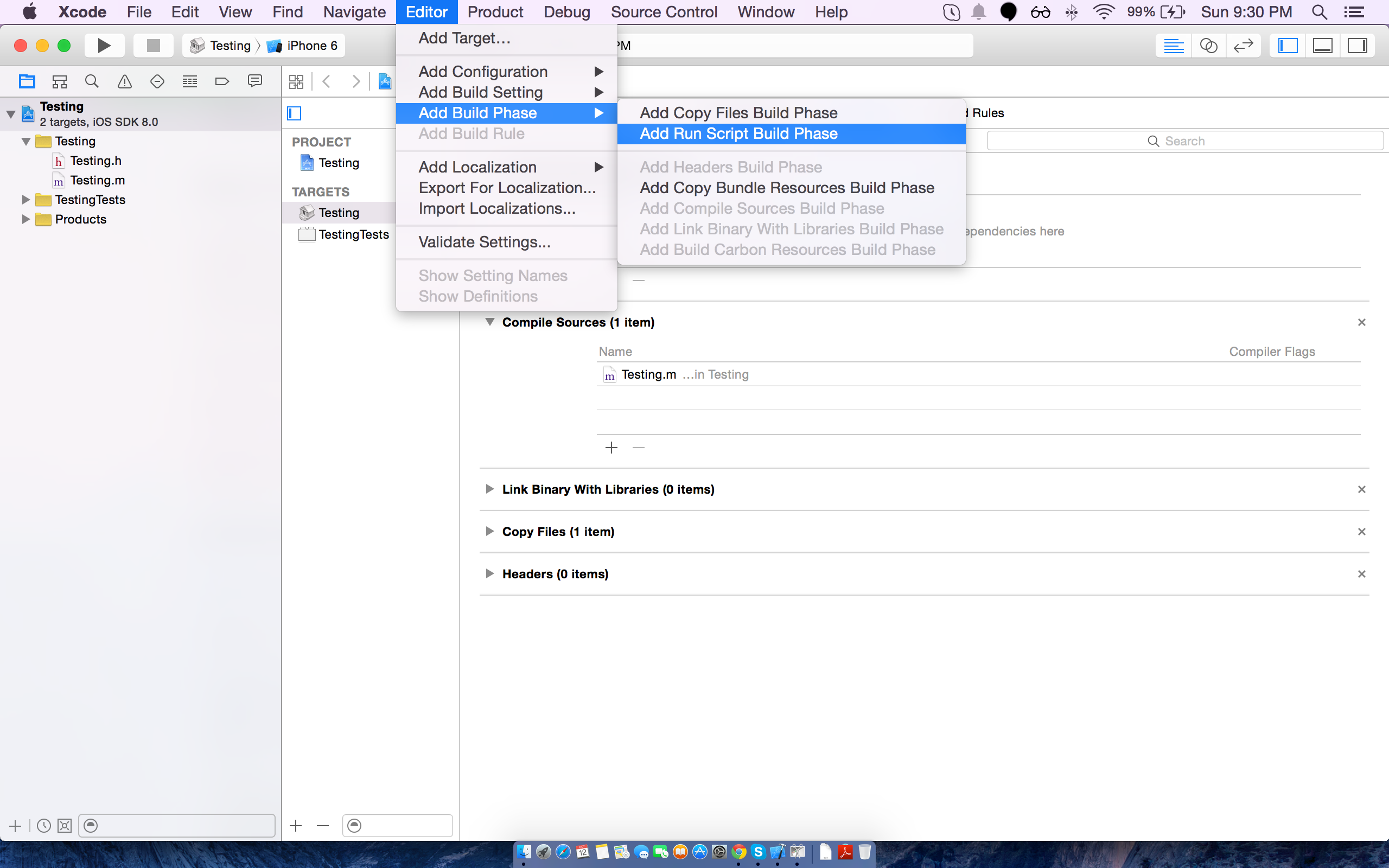1389x868 pixels.
Task: Select Testing.m in the project navigator
Action: point(98,180)
